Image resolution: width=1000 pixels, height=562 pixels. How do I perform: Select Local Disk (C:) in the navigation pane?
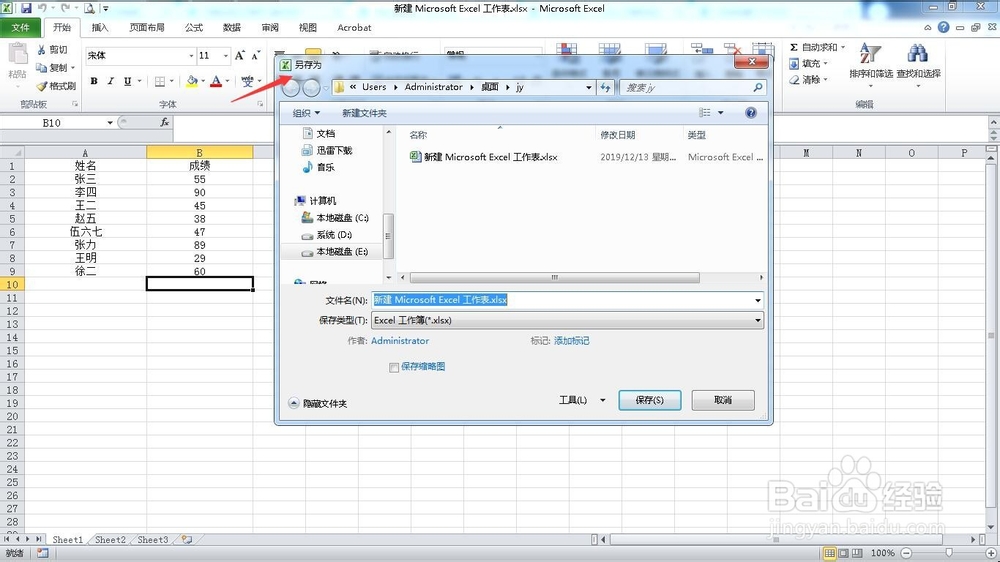click(x=335, y=218)
